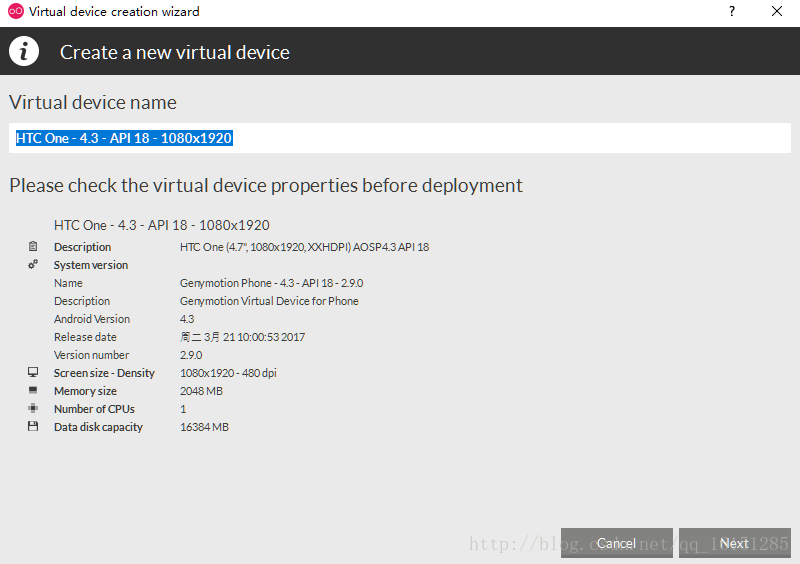Close the Virtual device creation wizard
Screen dimensions: 800x564
777,11
